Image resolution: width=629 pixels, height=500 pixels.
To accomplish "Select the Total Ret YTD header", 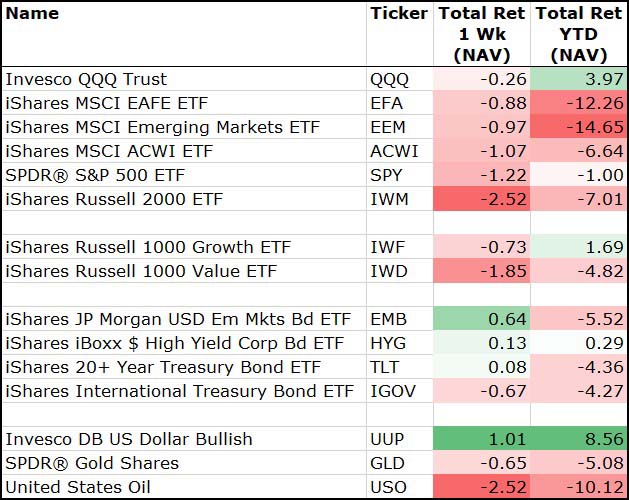I will pos(578,34).
